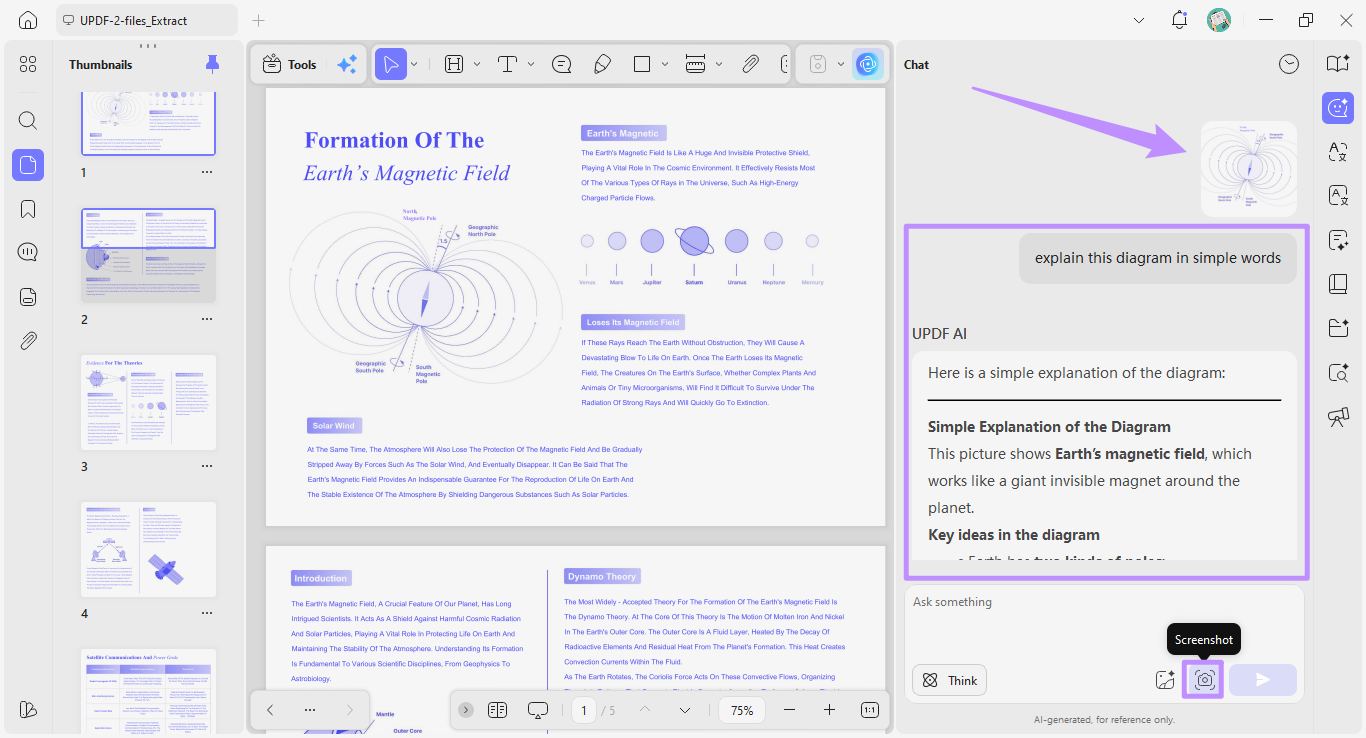This screenshot has width=1366, height=738.
Task: Select the highlight text tool
Action: (x=454, y=64)
